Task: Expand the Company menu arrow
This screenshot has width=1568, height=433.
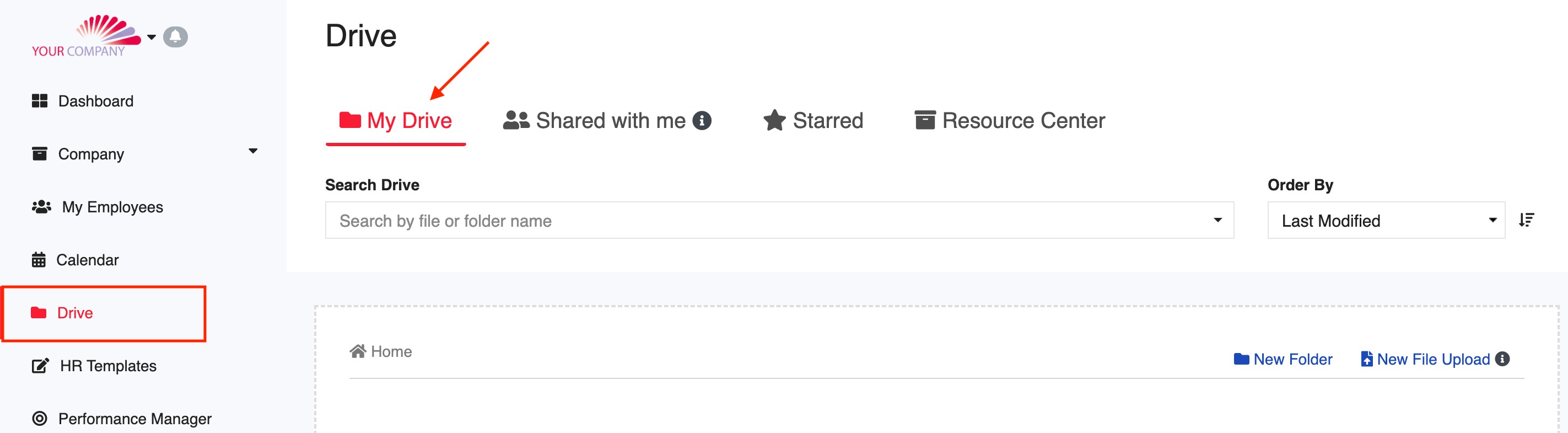Action: click(x=253, y=151)
